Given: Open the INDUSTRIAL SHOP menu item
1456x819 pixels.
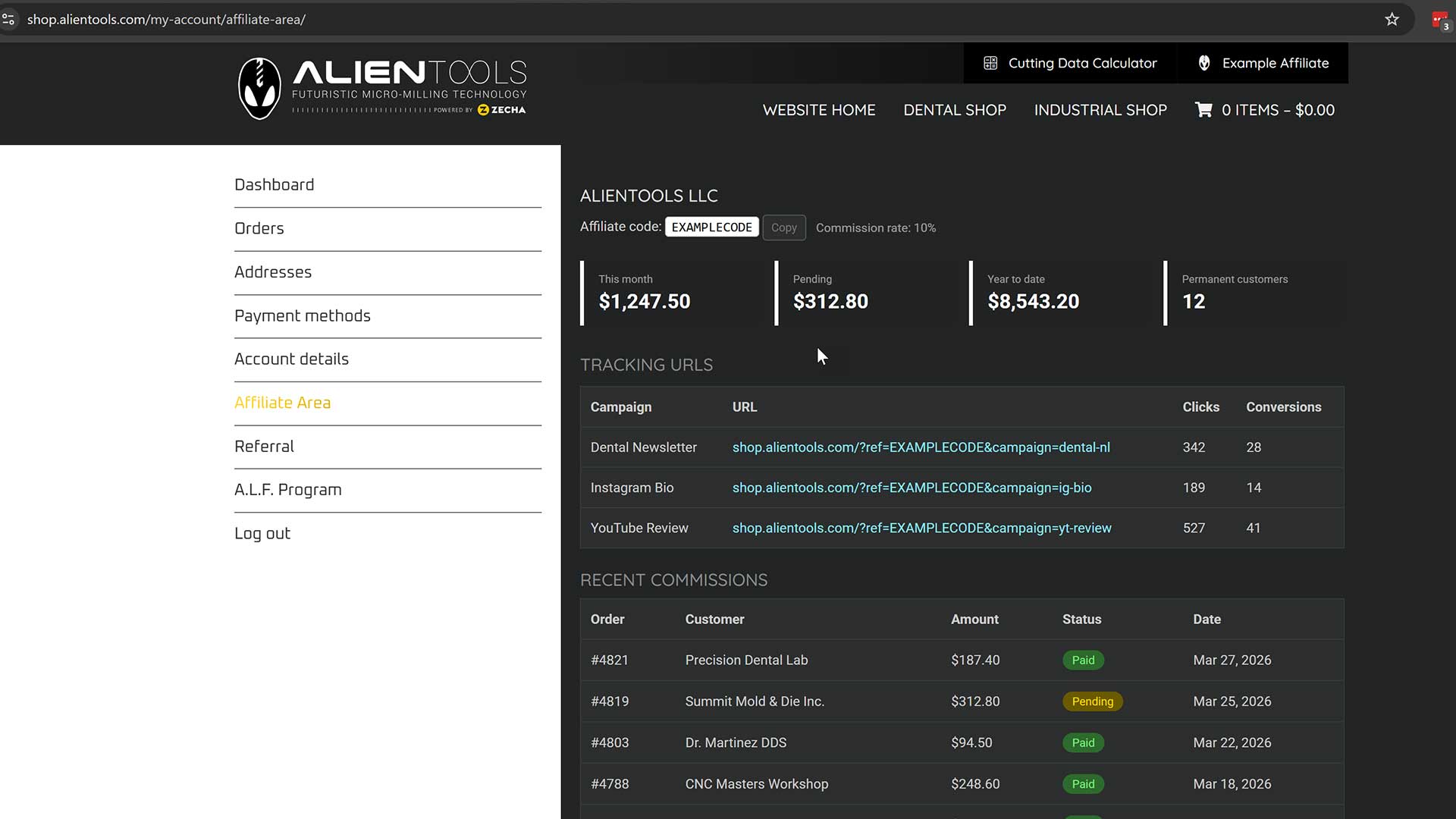Looking at the screenshot, I should pos(1100,110).
